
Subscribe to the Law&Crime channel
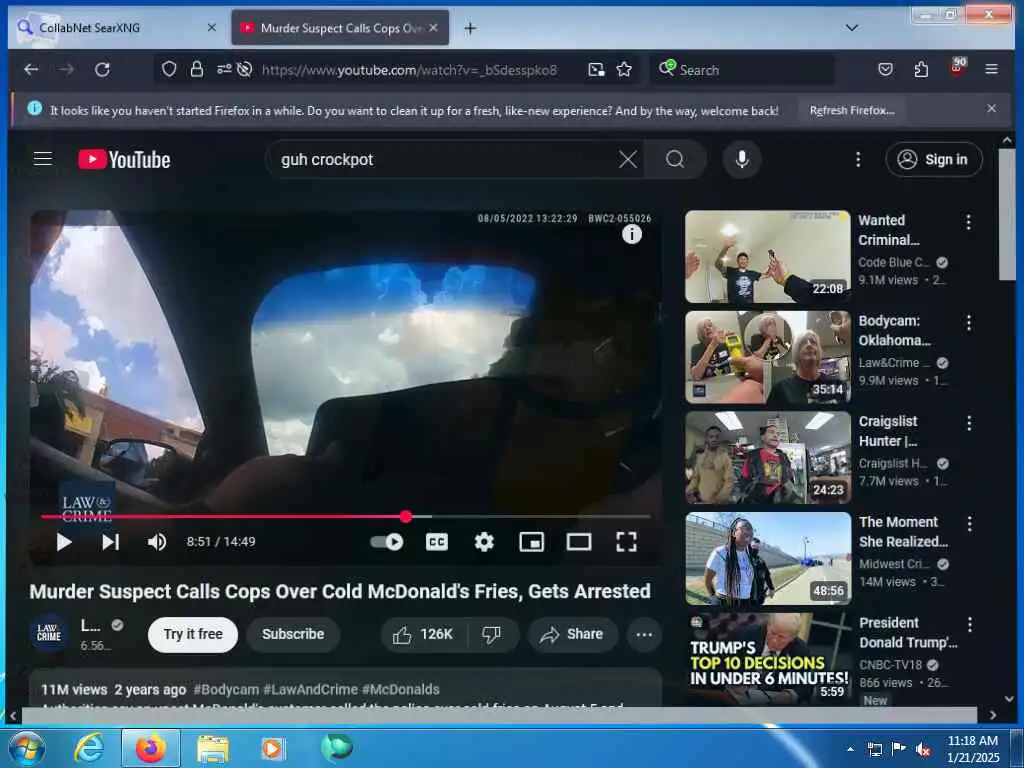click(x=293, y=634)
